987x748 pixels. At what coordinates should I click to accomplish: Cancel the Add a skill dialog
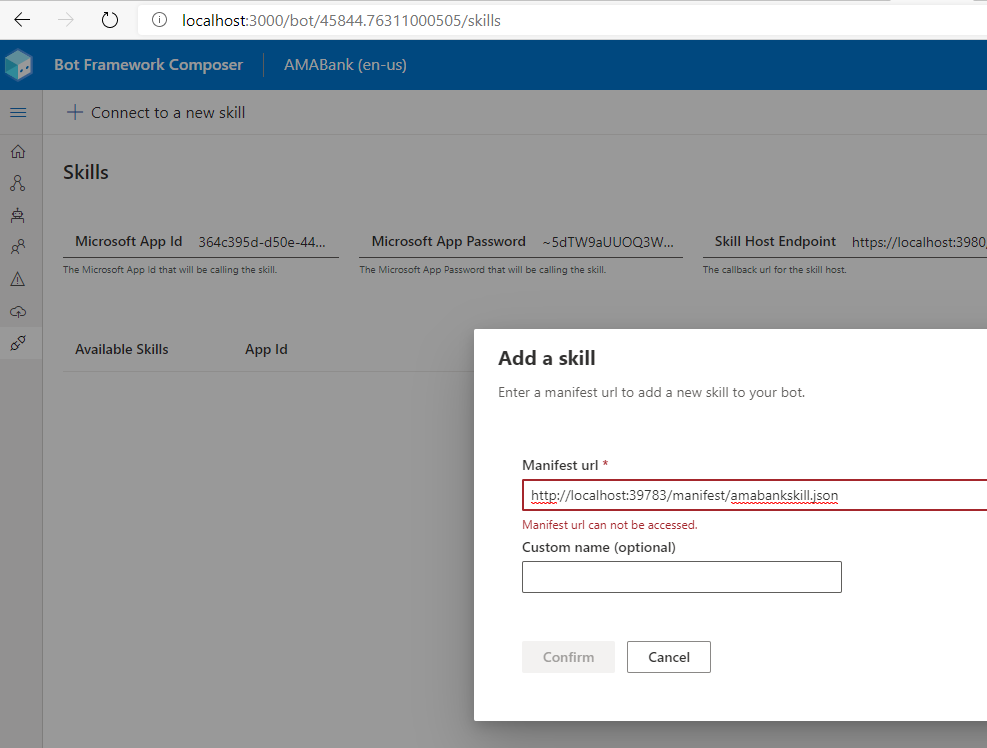point(668,657)
